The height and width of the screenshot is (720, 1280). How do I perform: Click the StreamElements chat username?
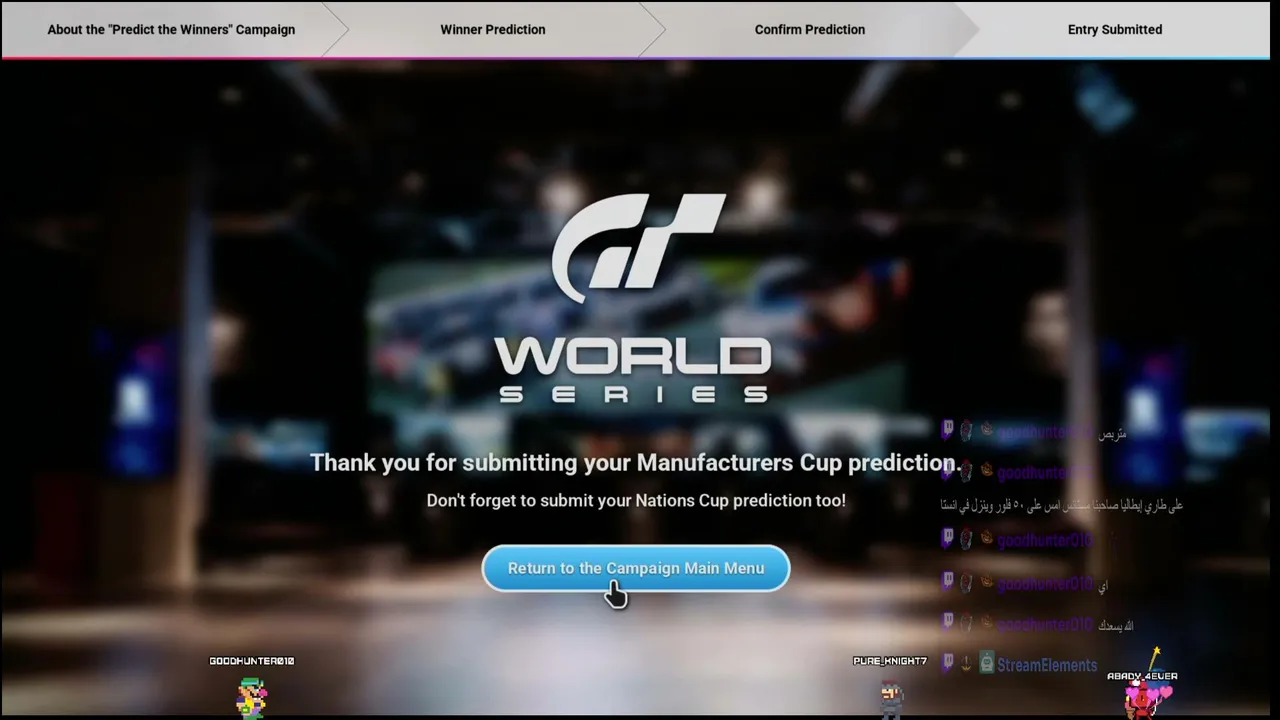pyautogui.click(x=1047, y=665)
